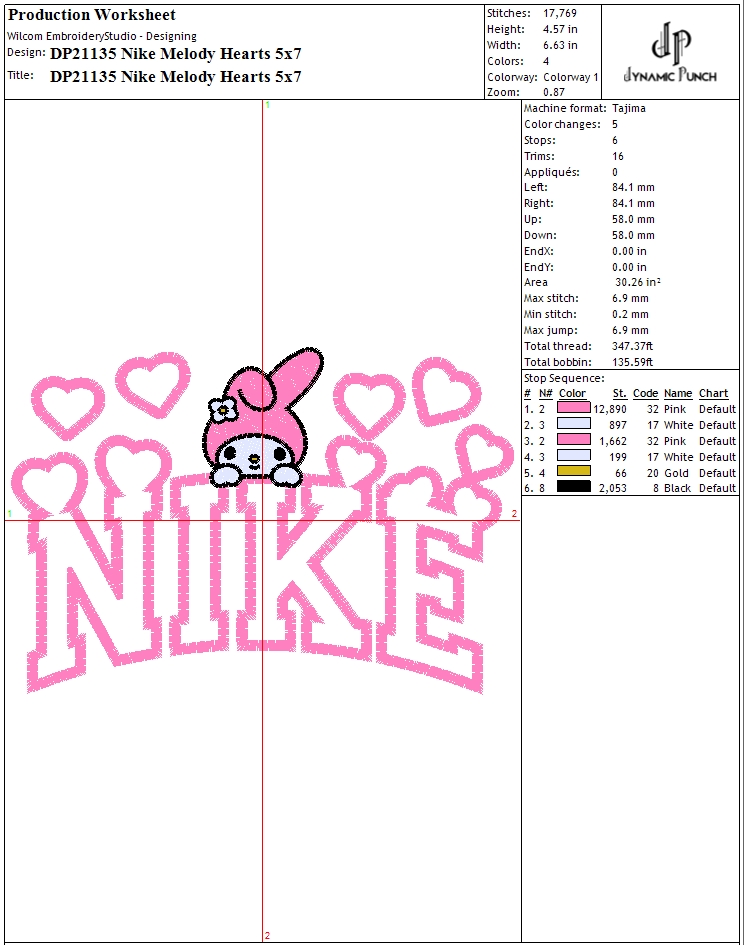Click the EndX value 0.00 in
The image size is (744, 945).
[x=629, y=251]
